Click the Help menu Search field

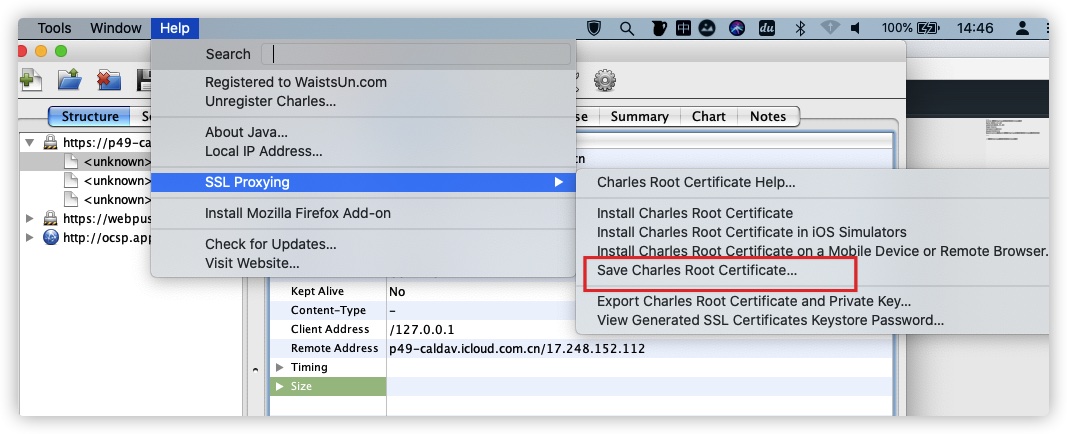tap(416, 54)
